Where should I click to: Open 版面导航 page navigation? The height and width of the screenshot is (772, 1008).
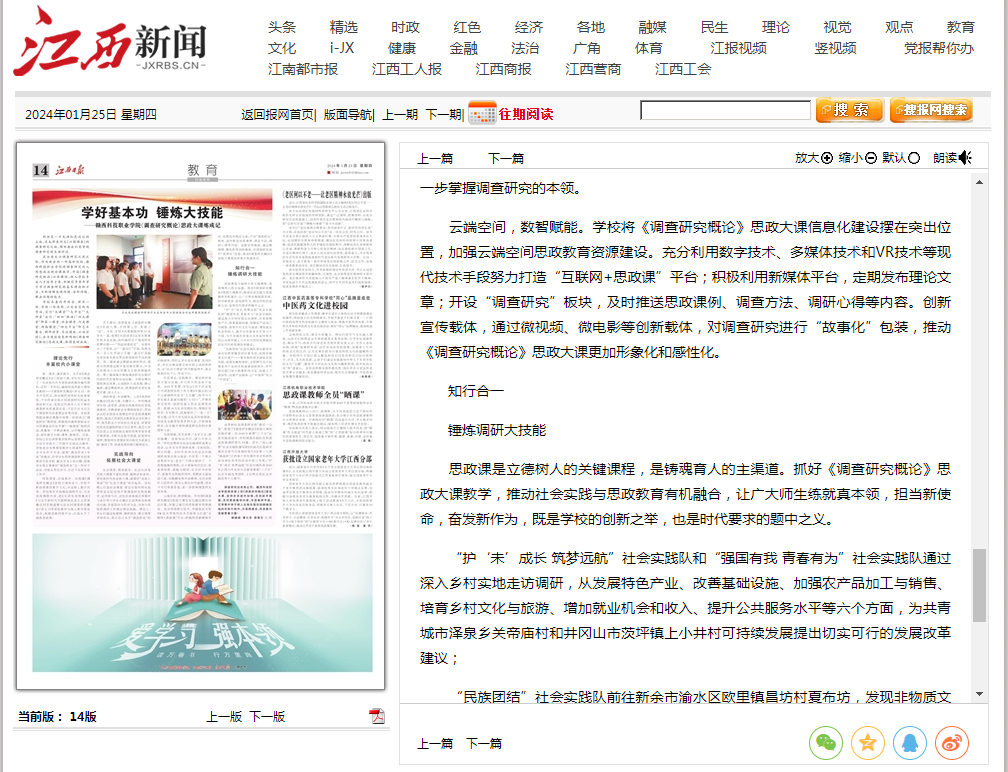point(347,115)
